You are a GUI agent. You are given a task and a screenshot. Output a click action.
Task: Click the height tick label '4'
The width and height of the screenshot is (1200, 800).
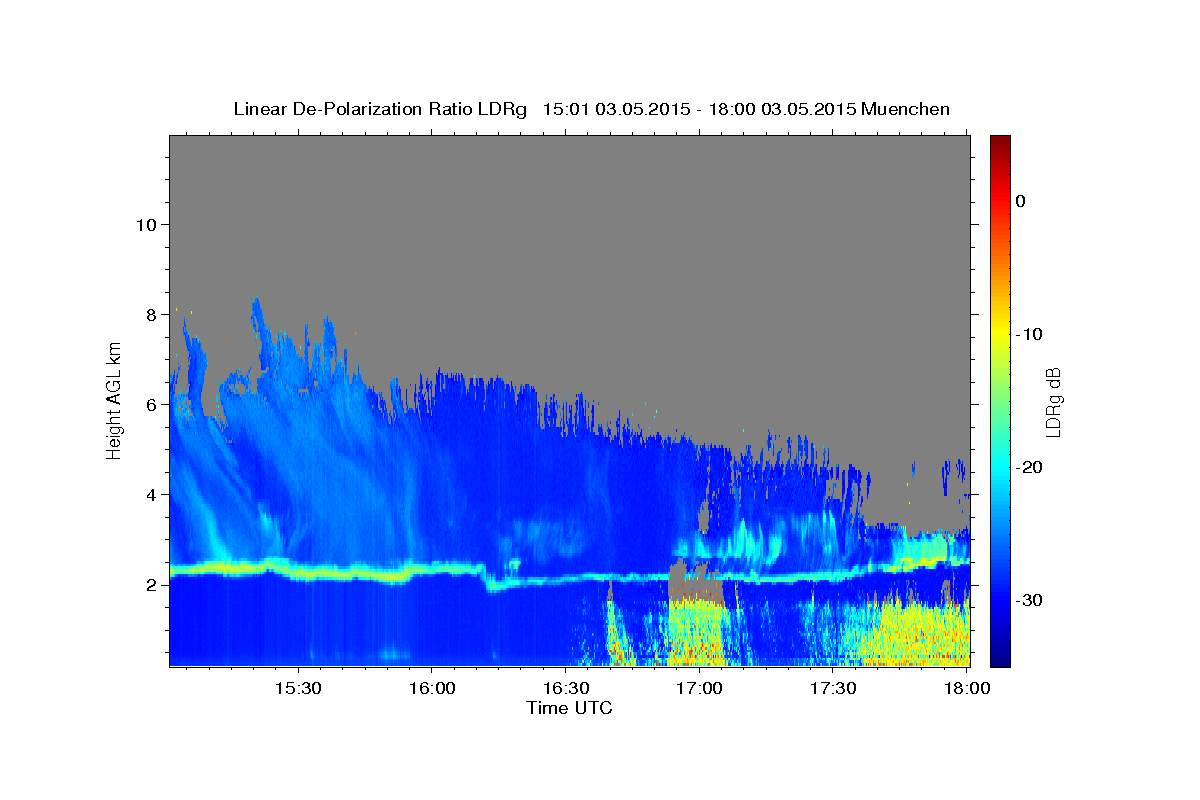tap(151, 495)
